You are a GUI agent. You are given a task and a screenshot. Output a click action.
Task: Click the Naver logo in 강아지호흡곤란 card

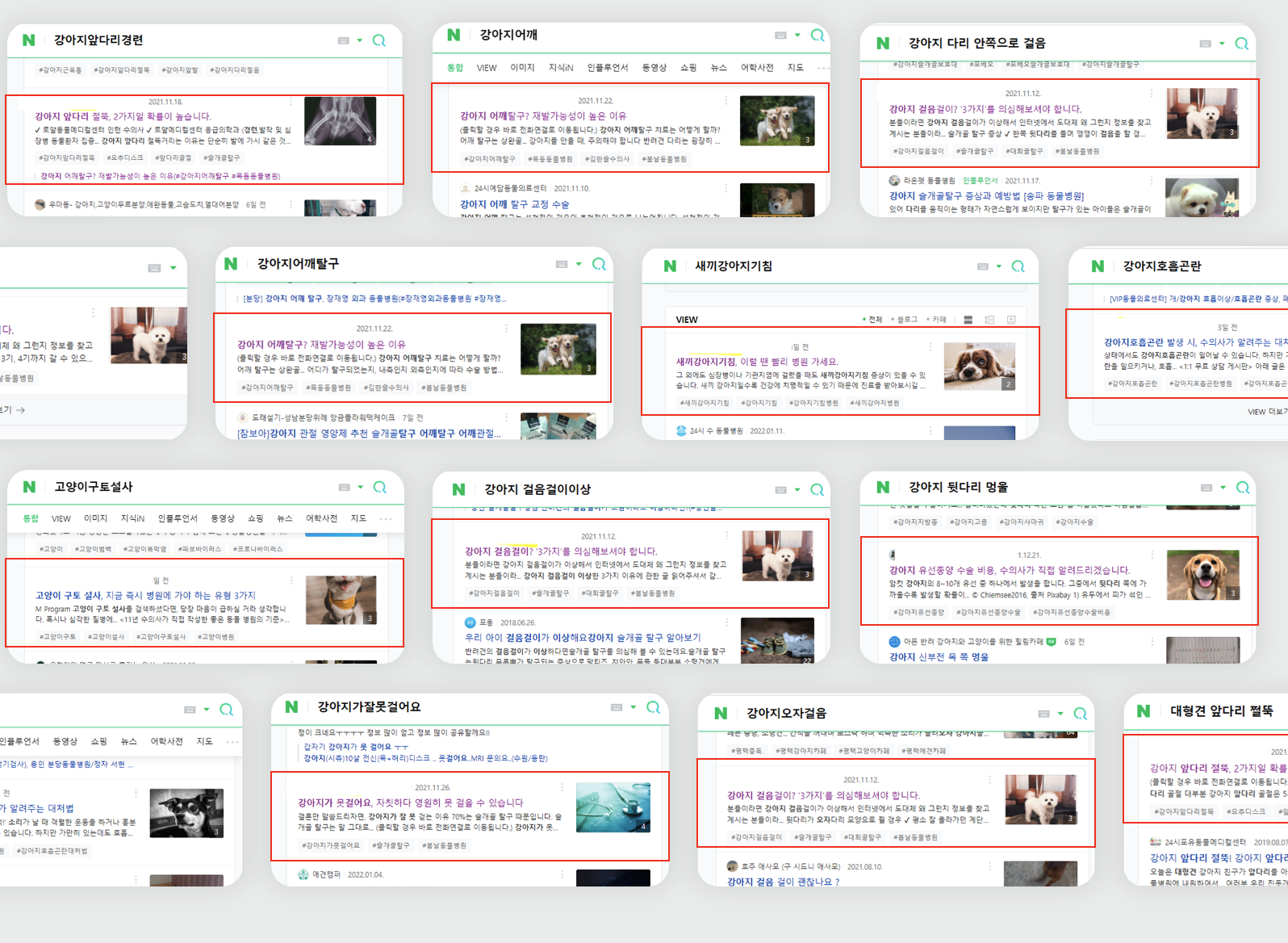coord(1098,266)
